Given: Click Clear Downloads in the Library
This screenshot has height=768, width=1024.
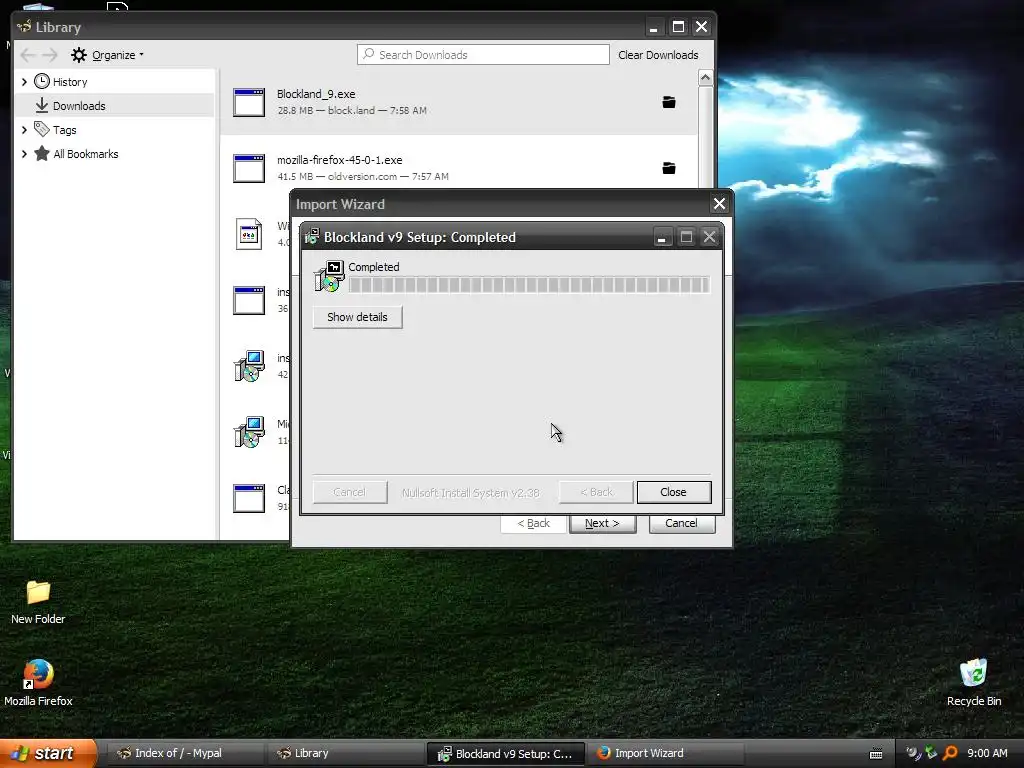Looking at the screenshot, I should pyautogui.click(x=658, y=55).
